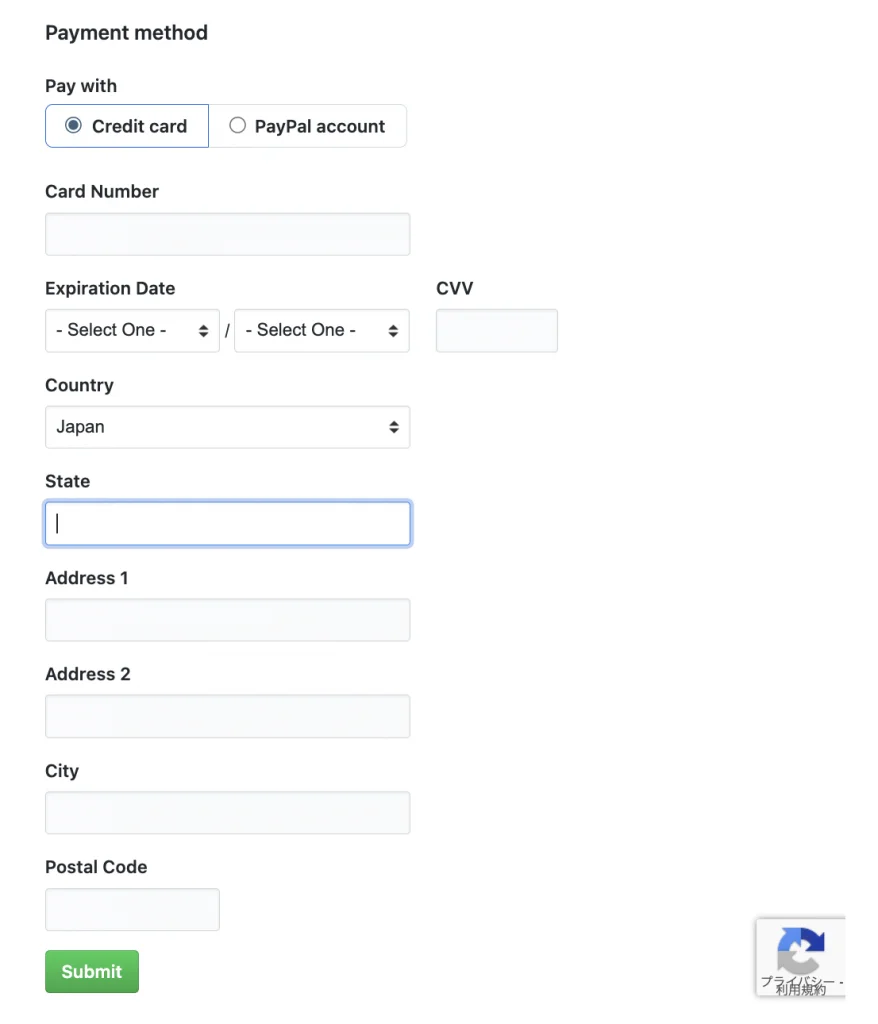Click the Postal Code input field

(132, 910)
